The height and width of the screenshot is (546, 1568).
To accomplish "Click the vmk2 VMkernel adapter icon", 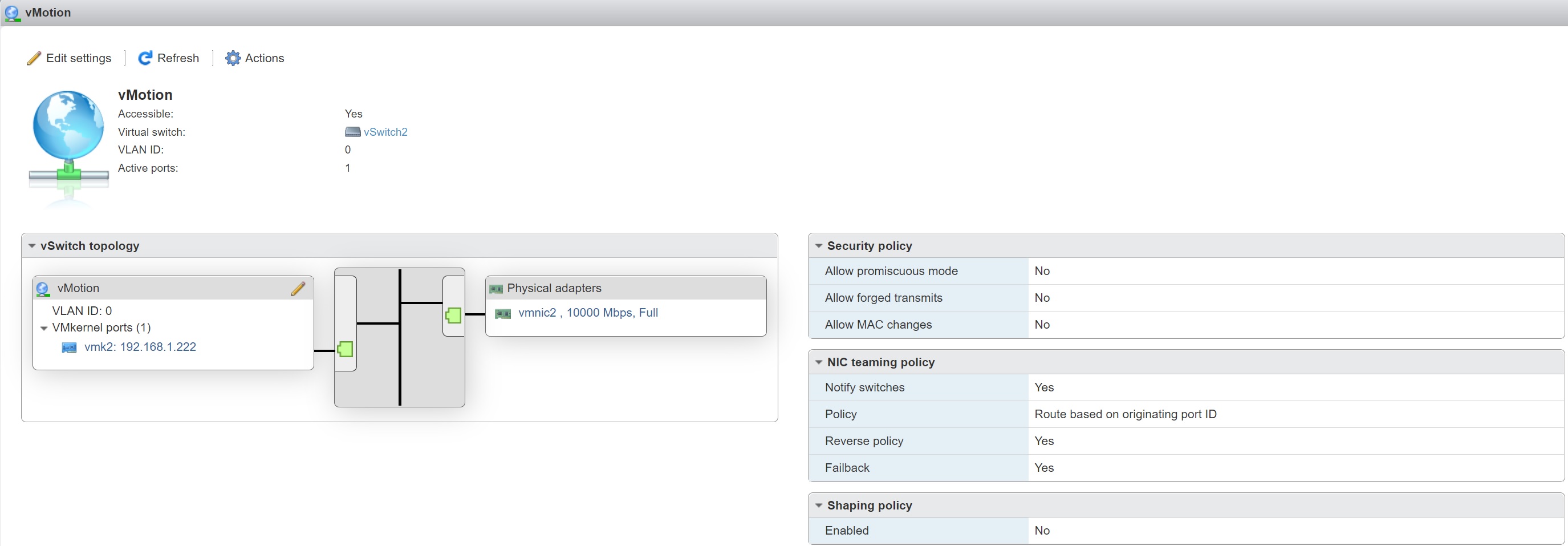I will [70, 347].
